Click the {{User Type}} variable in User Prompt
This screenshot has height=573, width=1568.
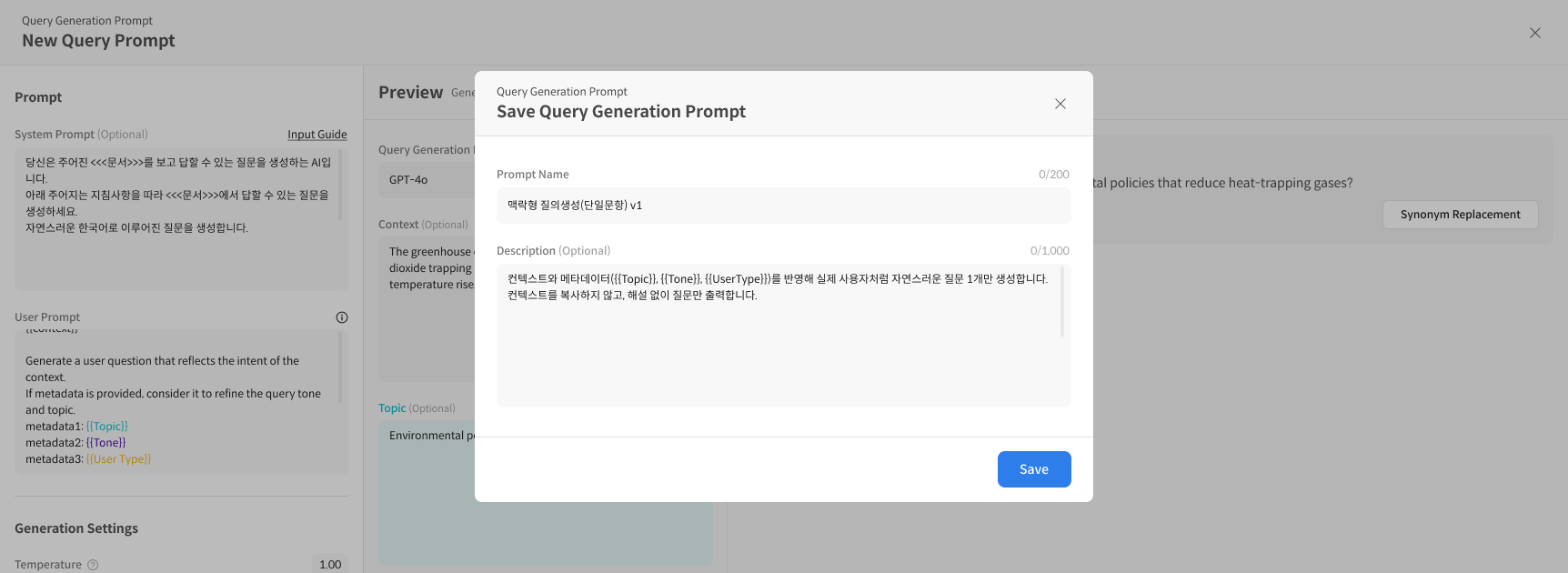click(118, 459)
